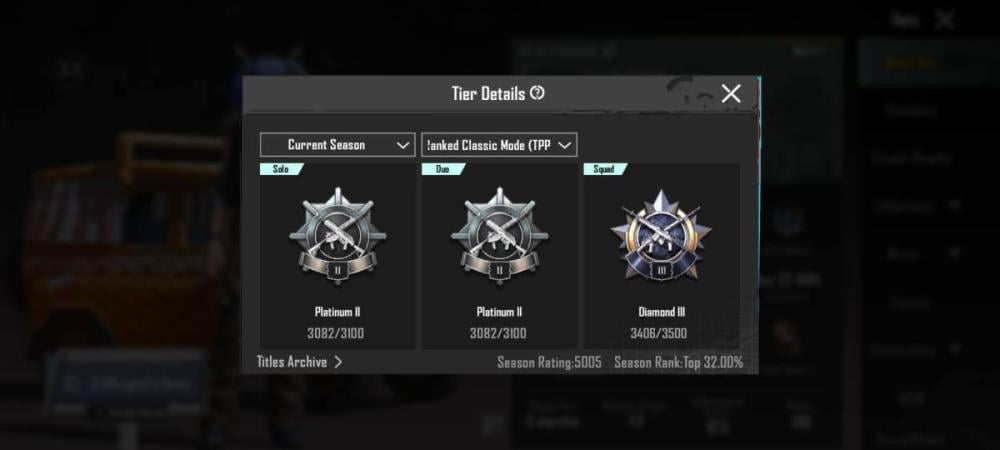Select the Solo Platinum II badge icon
The width and height of the screenshot is (1000, 450).
(x=337, y=235)
